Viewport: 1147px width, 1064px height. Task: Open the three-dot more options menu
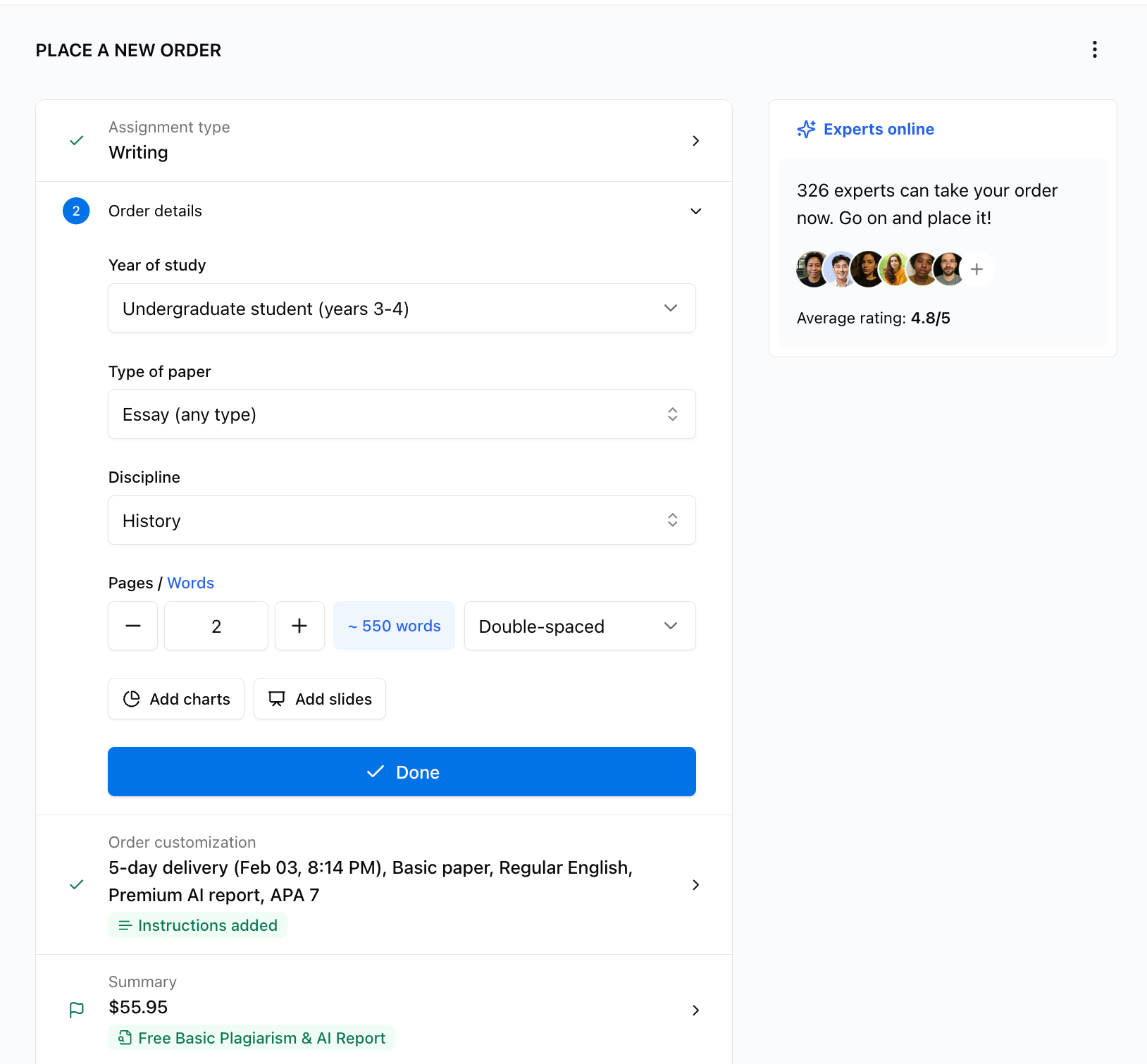(x=1094, y=49)
